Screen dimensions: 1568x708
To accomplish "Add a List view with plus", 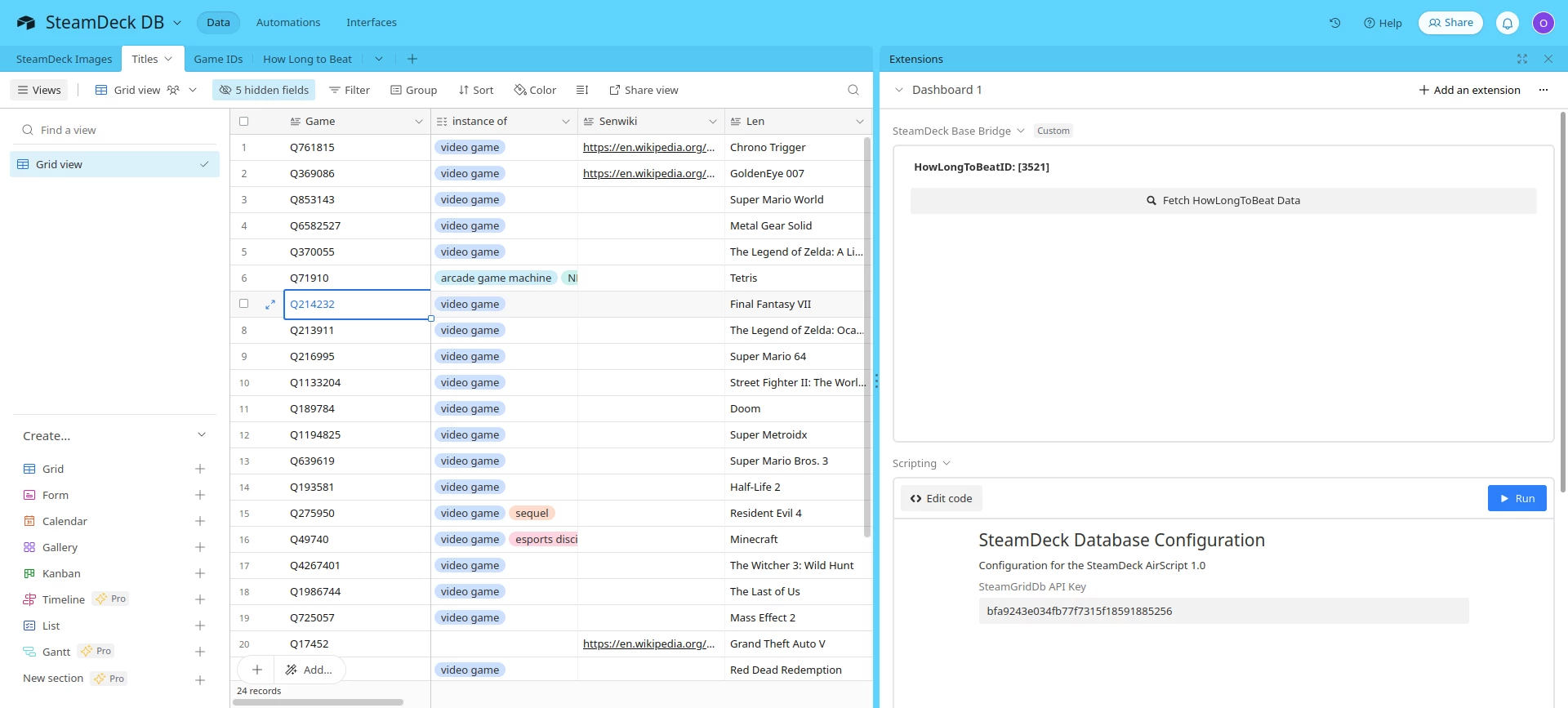I will click(x=200, y=626).
